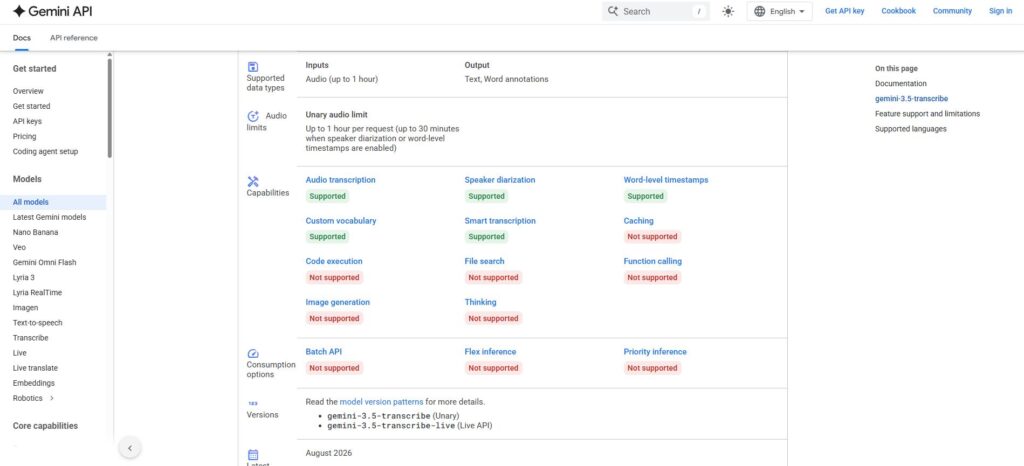Image resolution: width=1024 pixels, height=466 pixels.
Task: Click the Capabilities tools icon
Action: pyautogui.click(x=253, y=181)
